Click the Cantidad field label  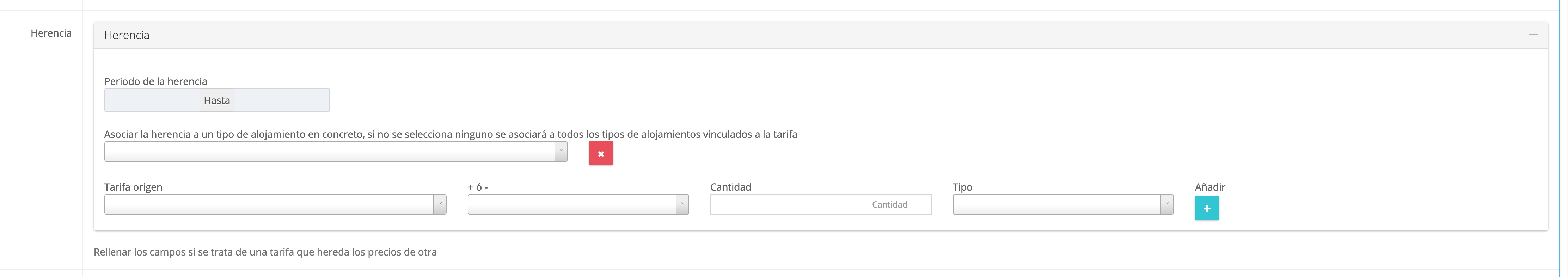click(x=730, y=187)
